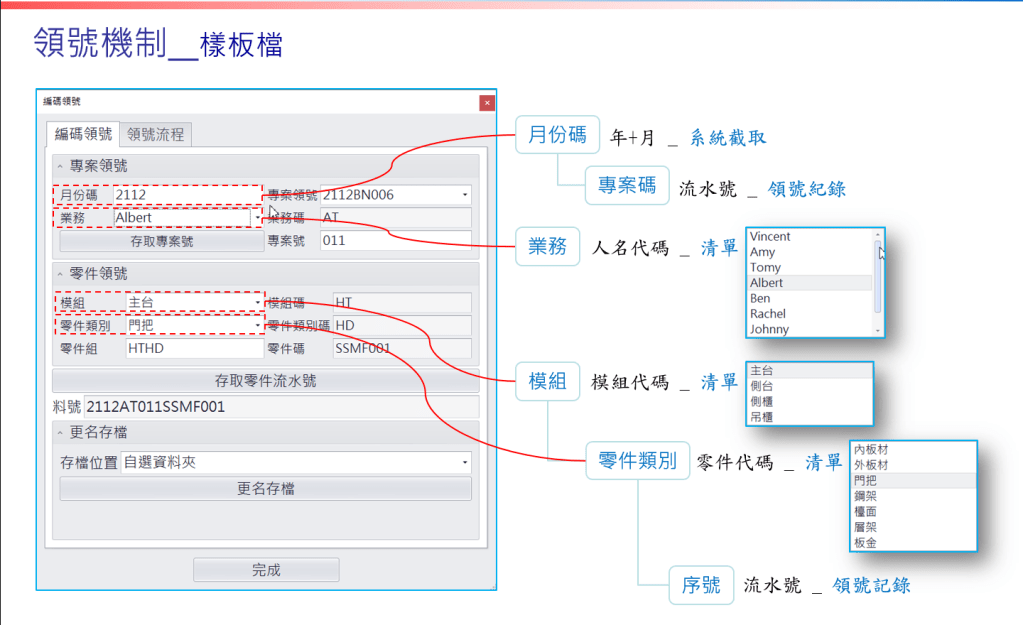Image resolution: width=1023 pixels, height=625 pixels.
Task: Click the 月份碼 field containing 2112
Action: tap(185, 195)
